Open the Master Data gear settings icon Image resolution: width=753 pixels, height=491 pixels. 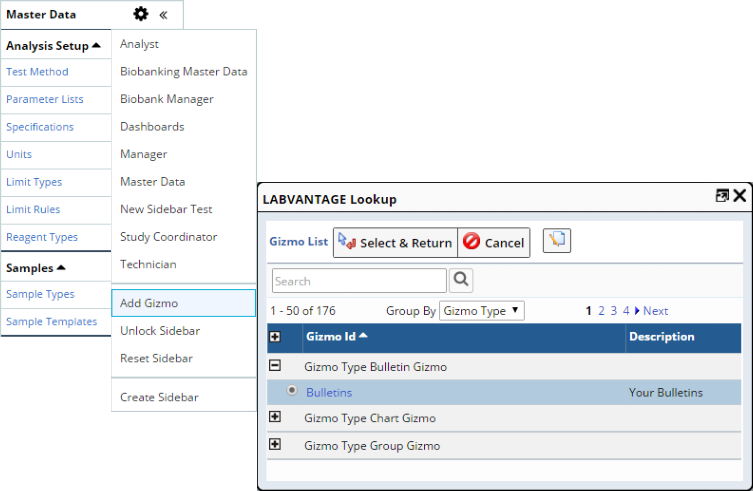coord(140,14)
